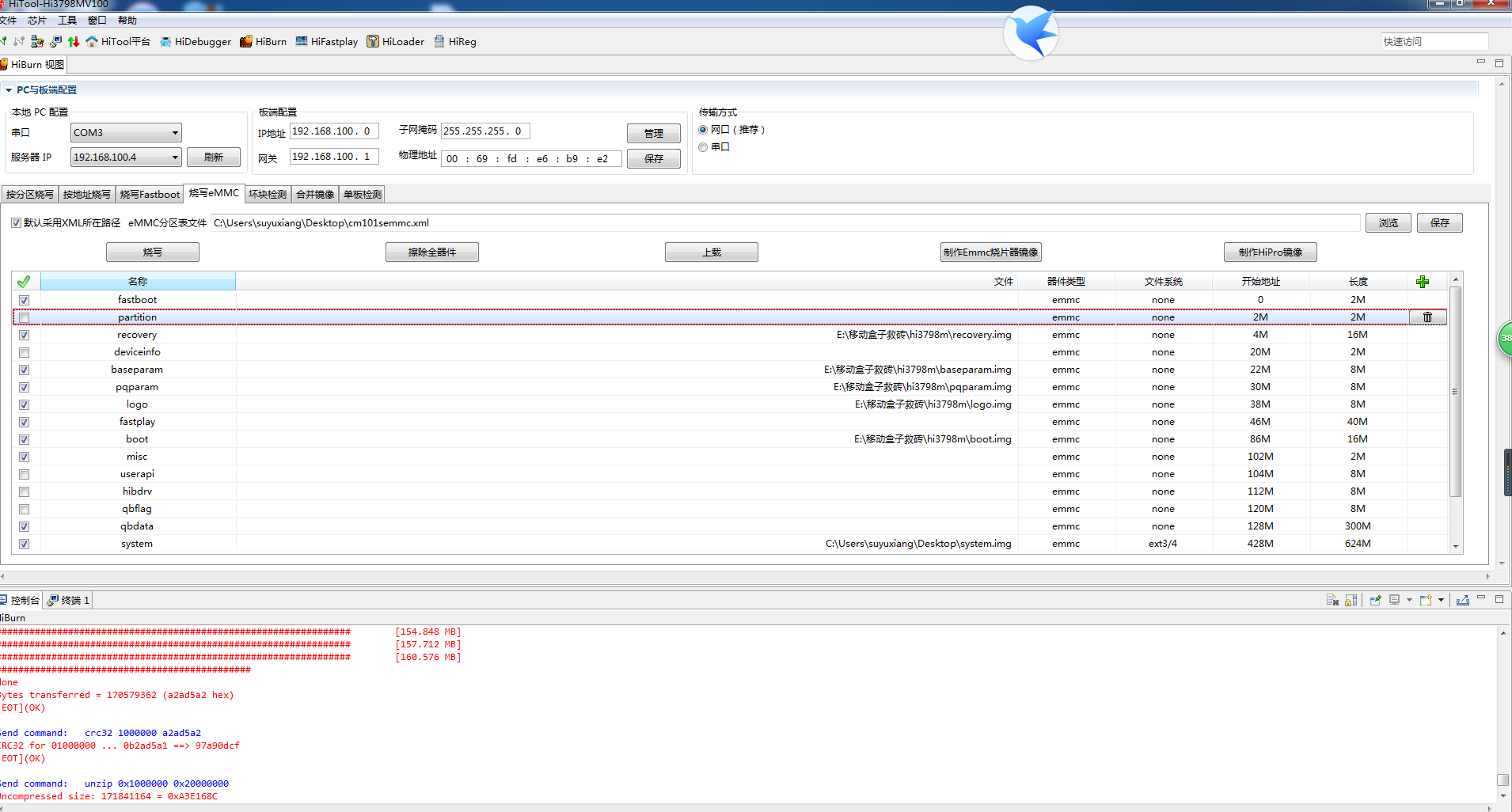Click the eMMC分区表文件 path field
The width and height of the screenshot is (1512, 812).
(785, 223)
